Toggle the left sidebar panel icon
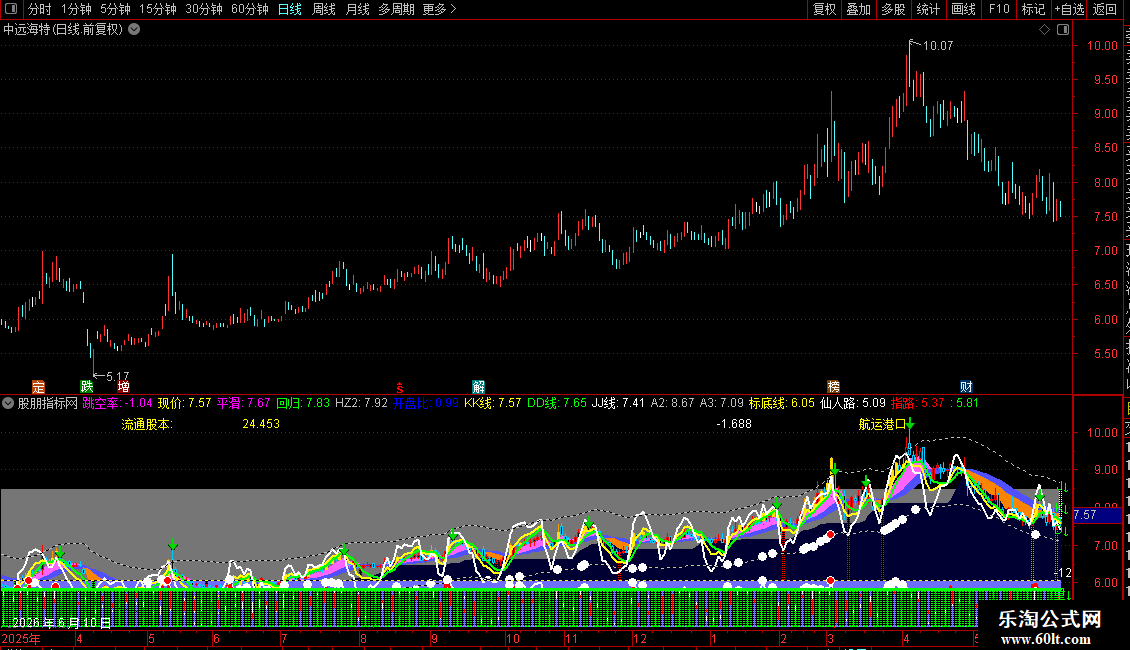This screenshot has height=650, width=1130. coord(11,9)
